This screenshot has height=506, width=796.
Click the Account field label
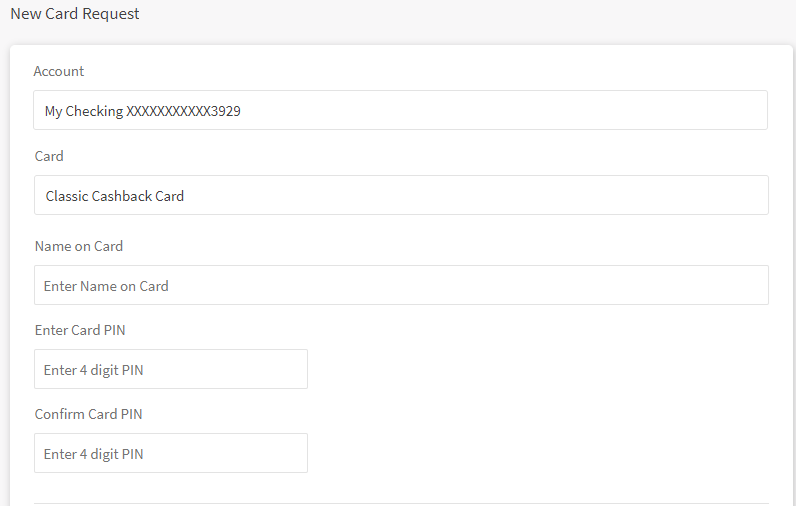point(59,71)
